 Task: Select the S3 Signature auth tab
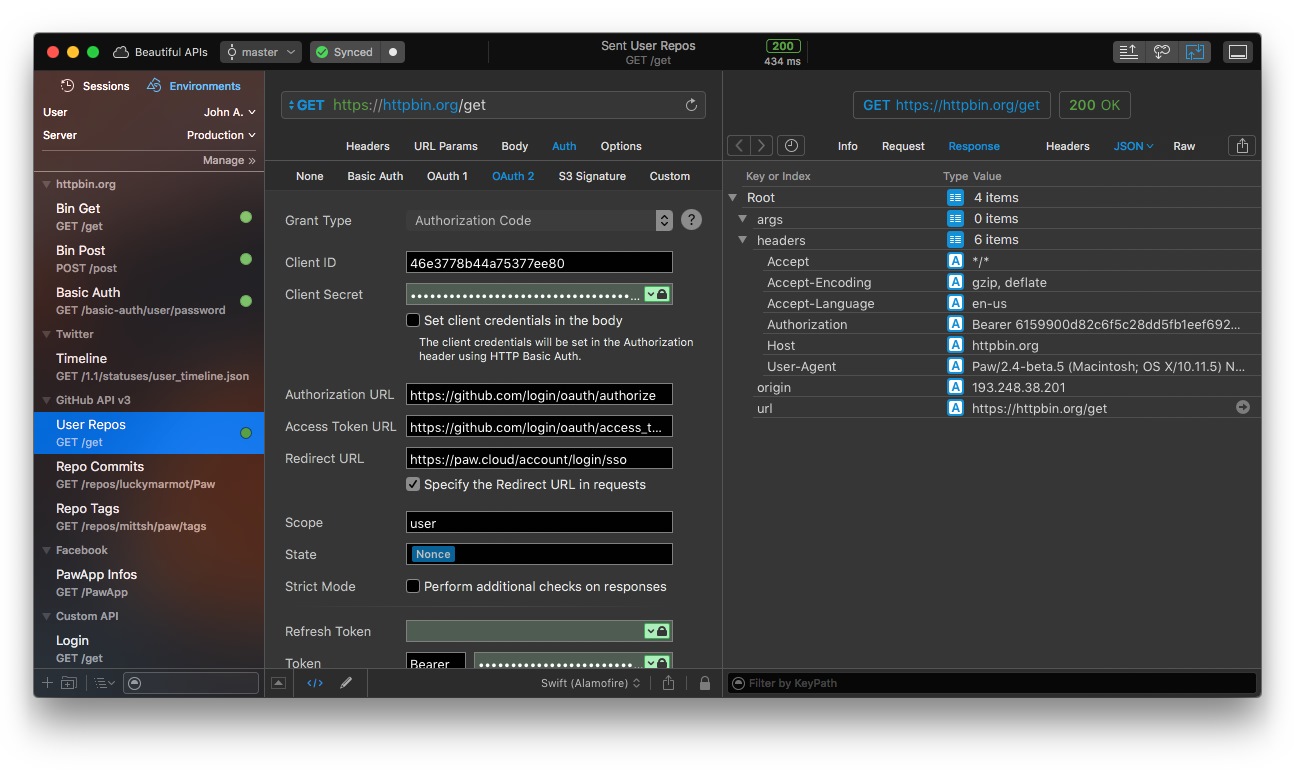(592, 176)
